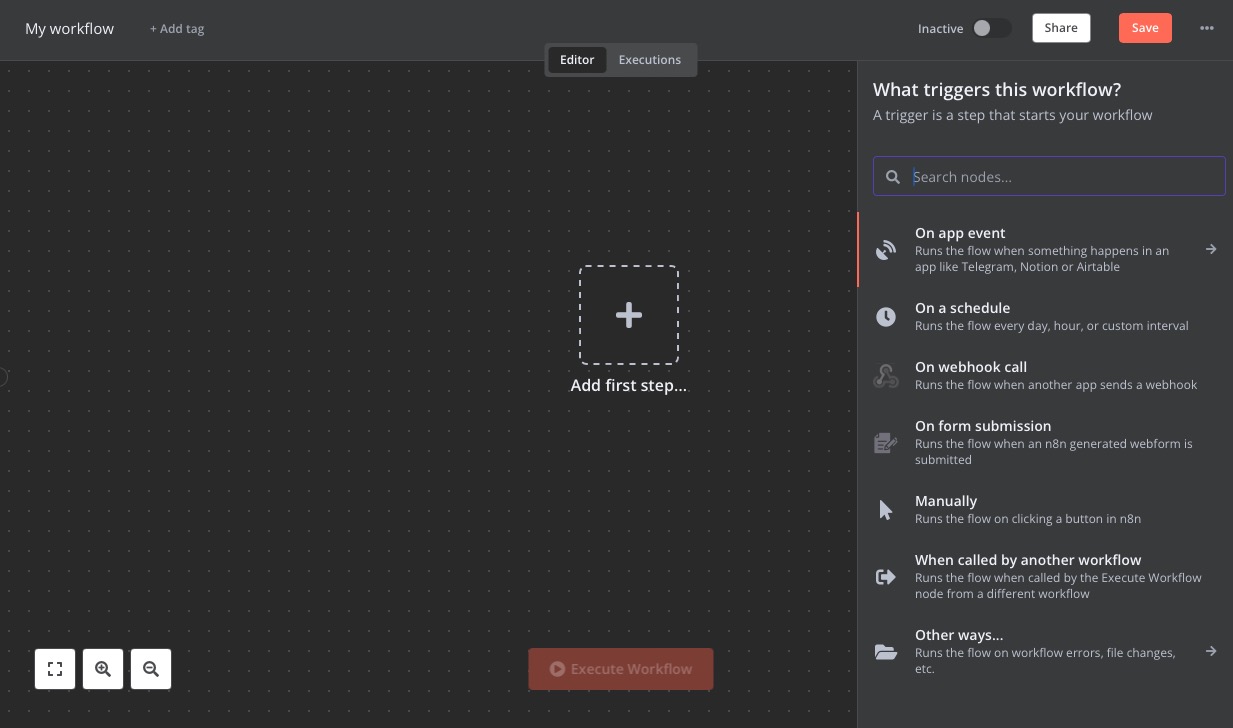The image size is (1233, 728).
Task: Select the On app event trigger icon
Action: pos(886,250)
